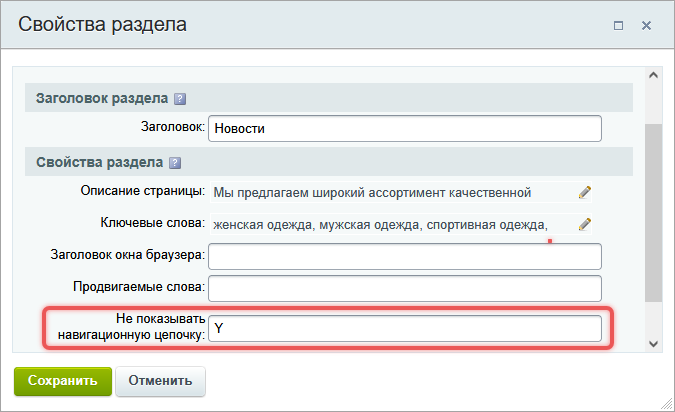This screenshot has height=412, width=675.
Task: Click the navigation chain field containing Y
Action: (405, 328)
